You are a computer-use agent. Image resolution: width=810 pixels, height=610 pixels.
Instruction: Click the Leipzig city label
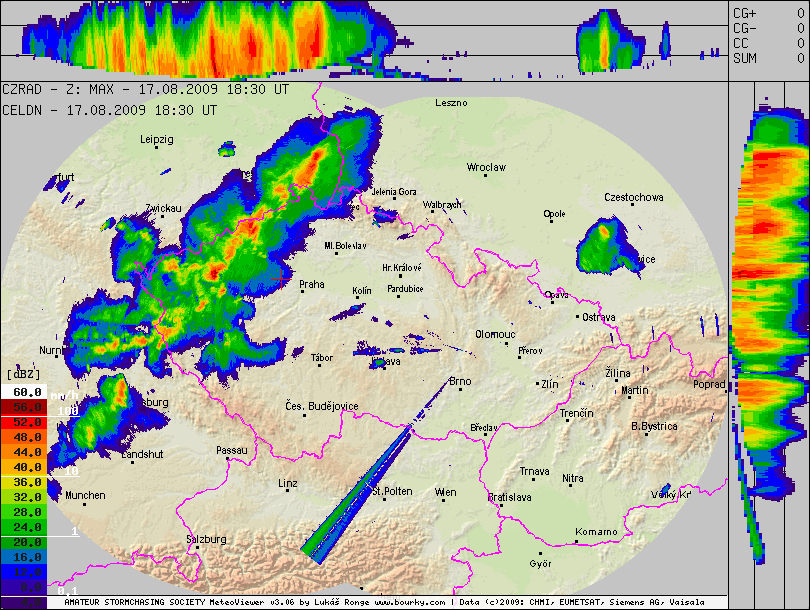pos(157,139)
